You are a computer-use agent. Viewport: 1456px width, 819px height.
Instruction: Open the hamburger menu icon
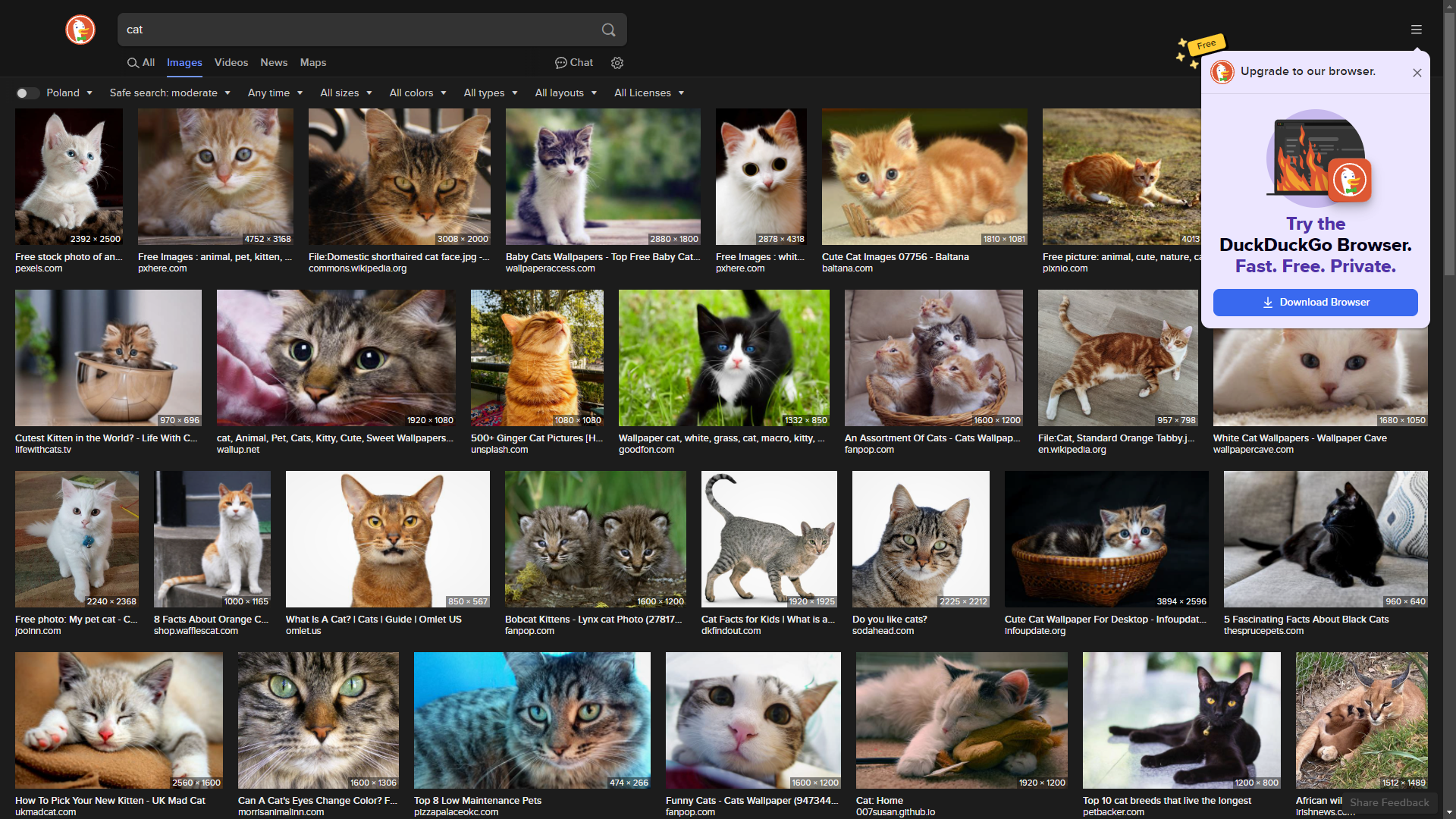click(x=1416, y=30)
